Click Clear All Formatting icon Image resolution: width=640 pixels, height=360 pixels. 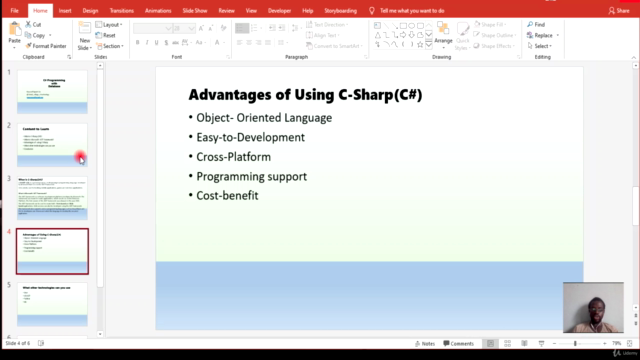(x=223, y=28)
